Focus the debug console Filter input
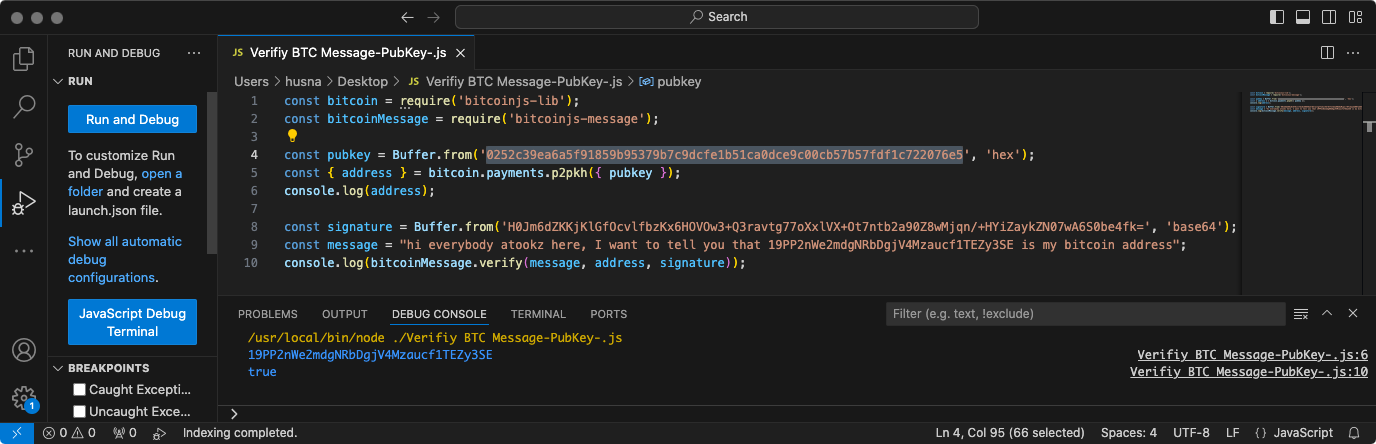 pyautogui.click(x=1085, y=314)
